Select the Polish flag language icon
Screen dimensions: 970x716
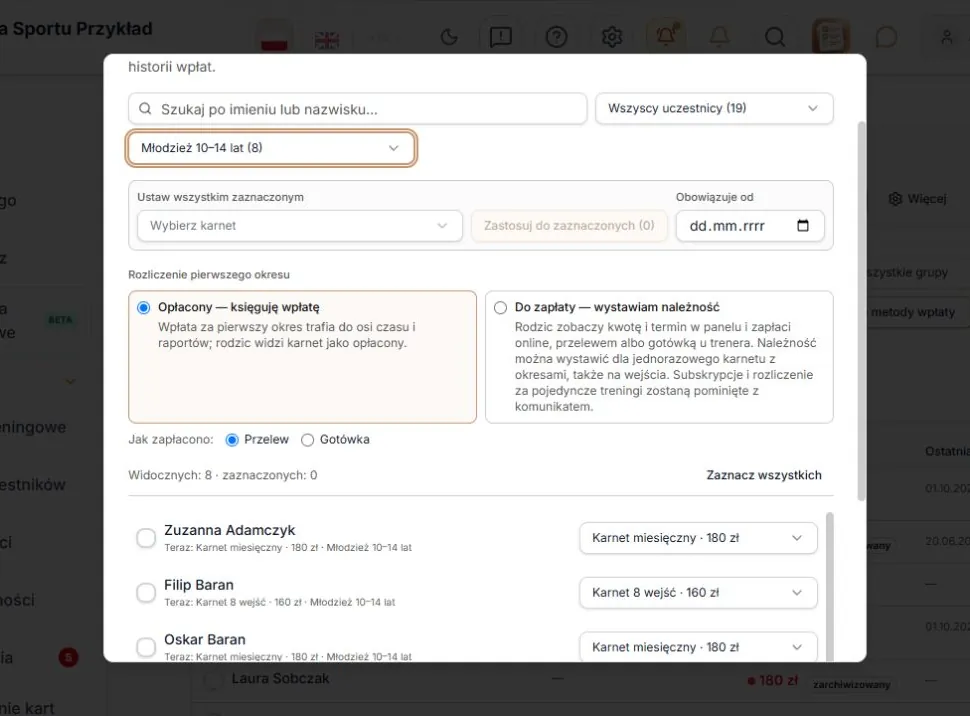(x=274, y=38)
